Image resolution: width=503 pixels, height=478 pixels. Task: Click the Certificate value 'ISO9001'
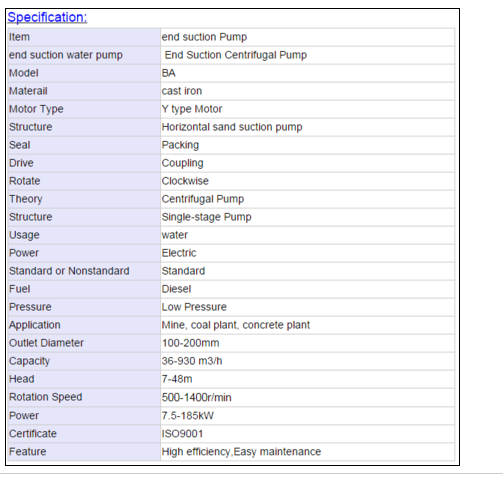[182, 434]
